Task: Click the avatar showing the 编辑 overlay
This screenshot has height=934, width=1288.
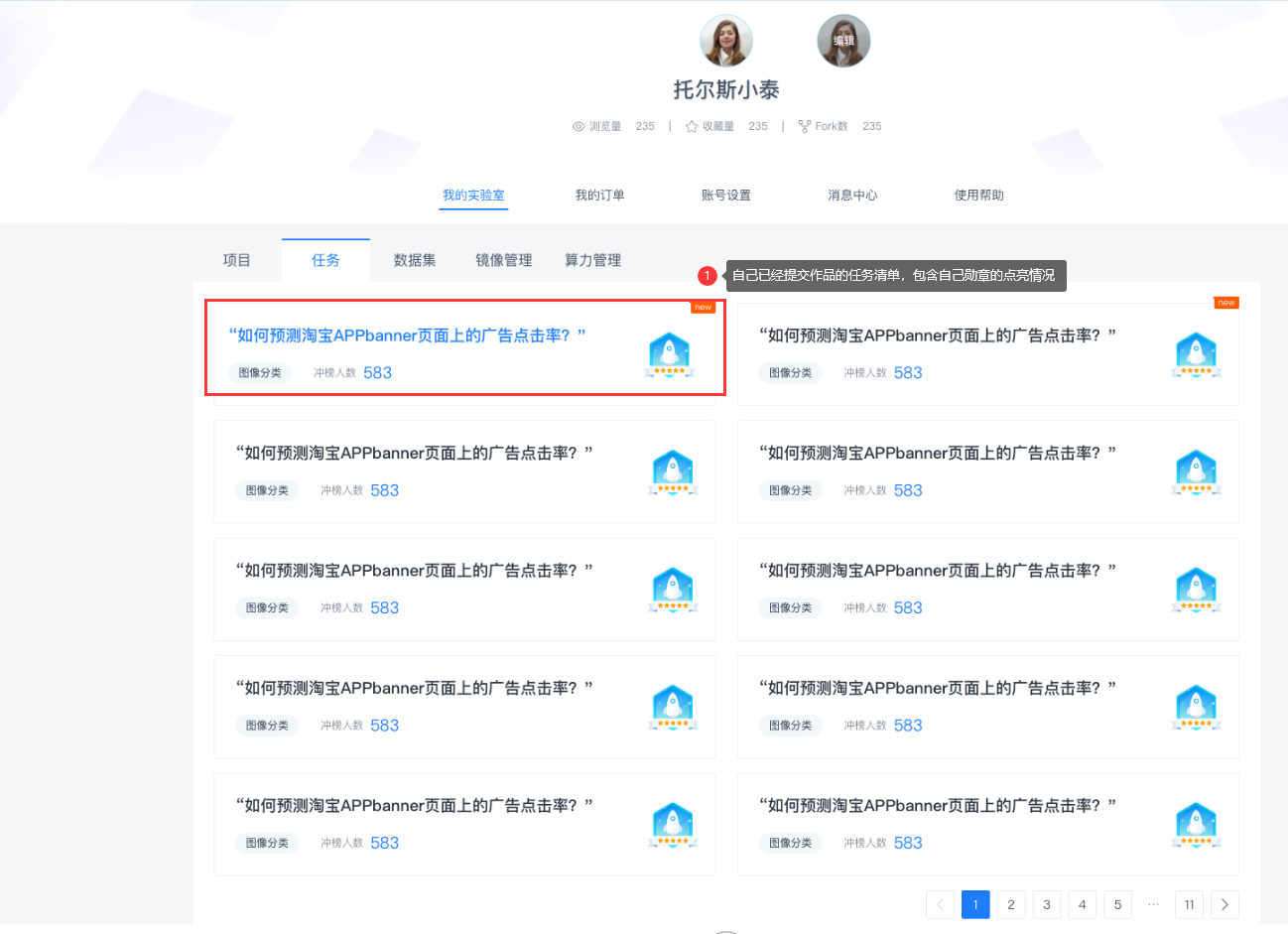Action: click(x=843, y=41)
